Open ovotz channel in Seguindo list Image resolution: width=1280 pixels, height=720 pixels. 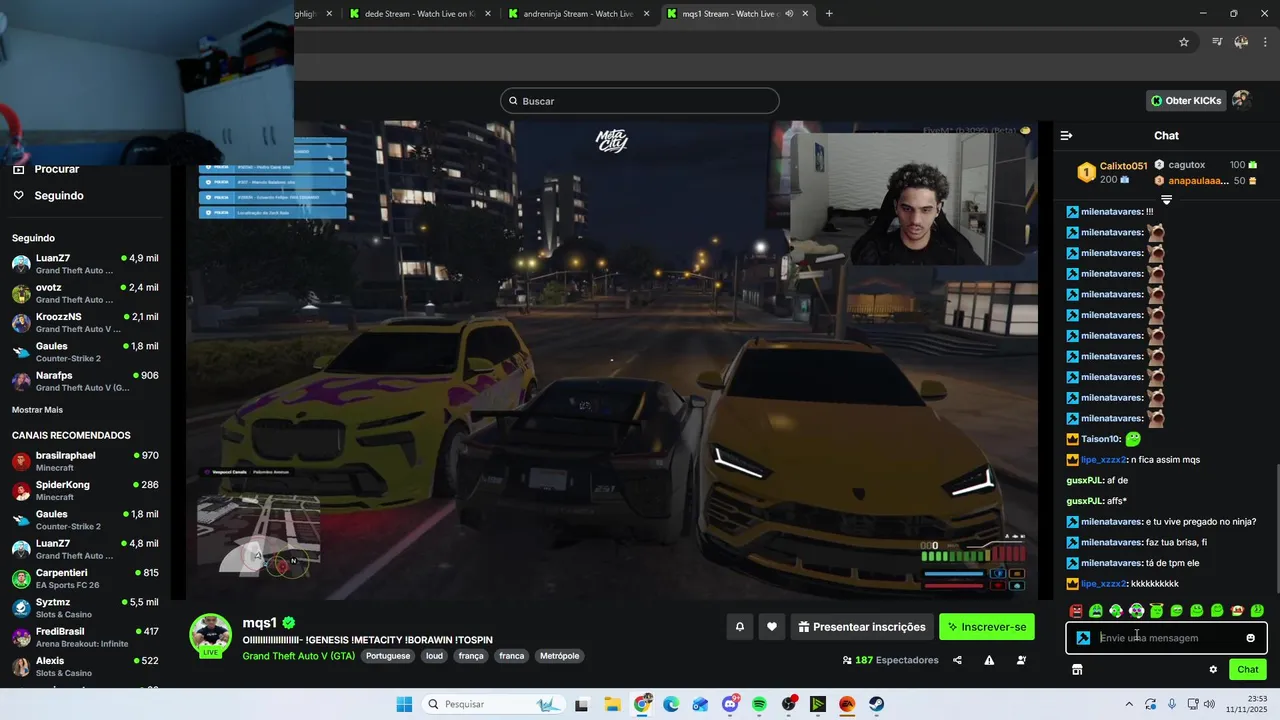click(x=85, y=293)
